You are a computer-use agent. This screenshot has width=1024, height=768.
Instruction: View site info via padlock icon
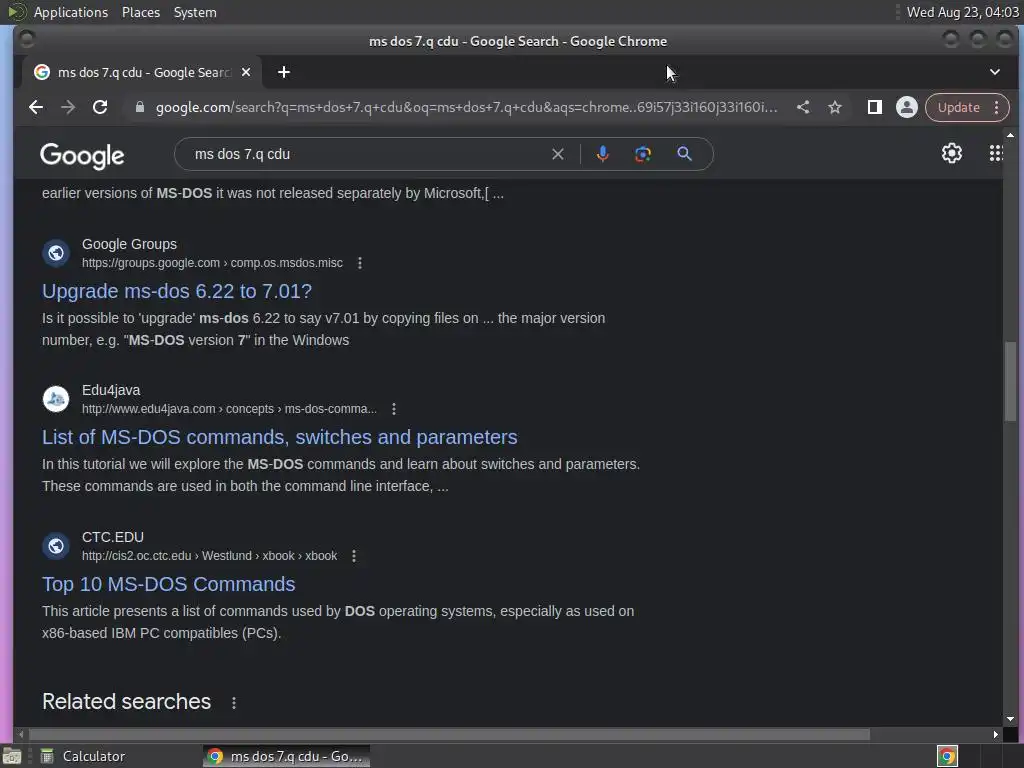pos(140,107)
